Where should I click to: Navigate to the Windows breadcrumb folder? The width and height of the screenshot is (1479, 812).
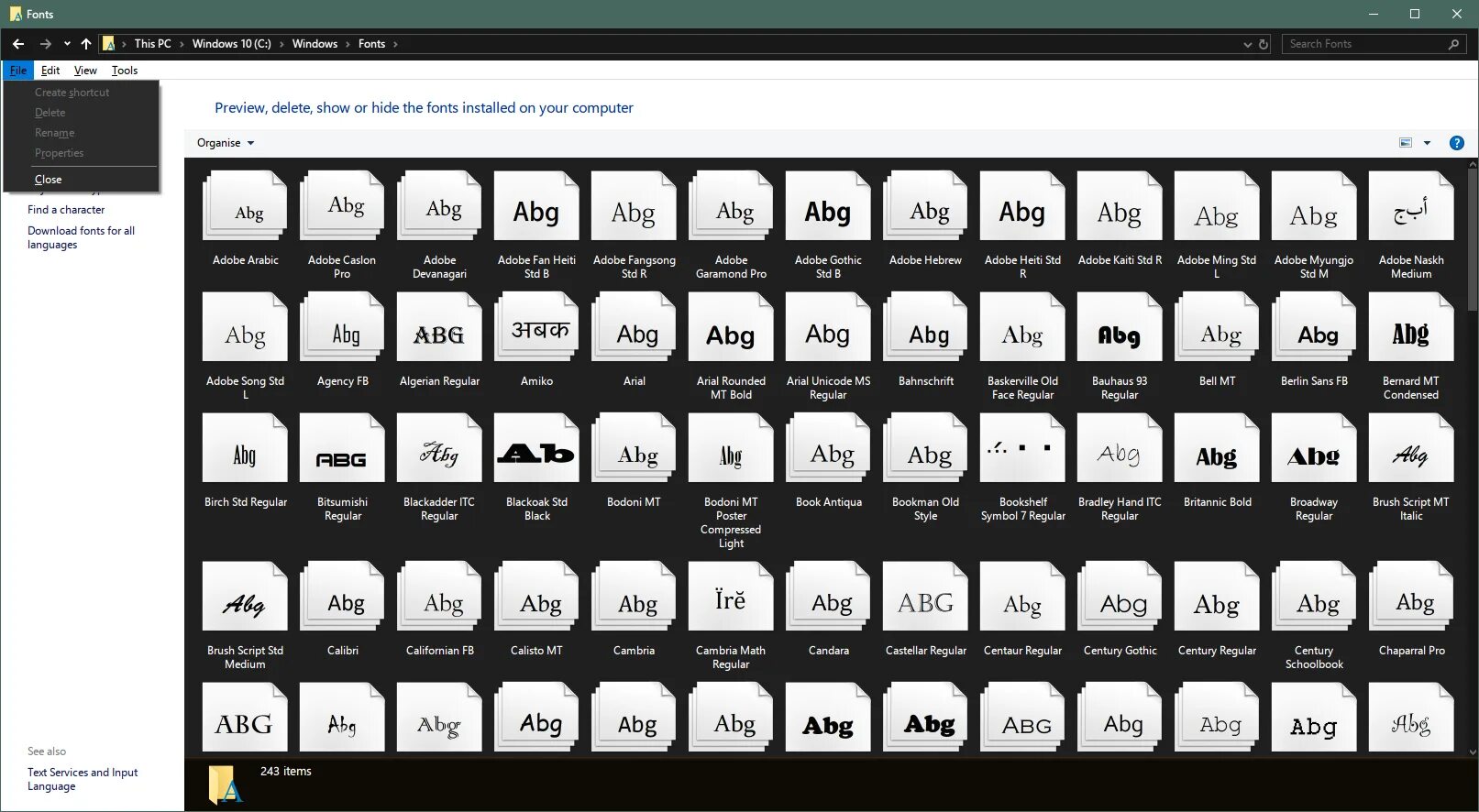coord(315,44)
